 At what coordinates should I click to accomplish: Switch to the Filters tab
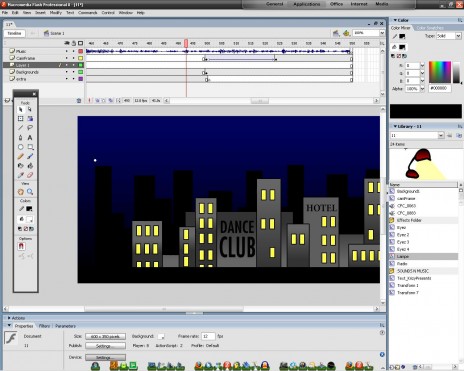point(44,326)
